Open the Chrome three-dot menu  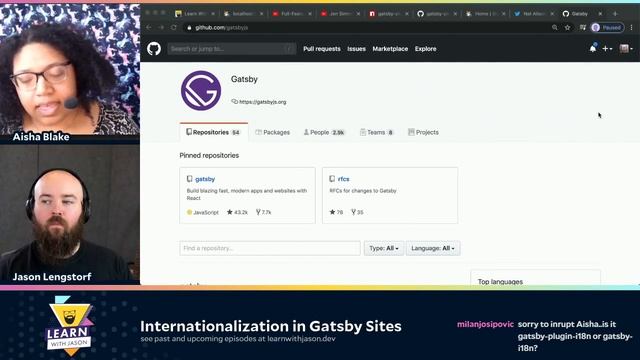pos(631,27)
